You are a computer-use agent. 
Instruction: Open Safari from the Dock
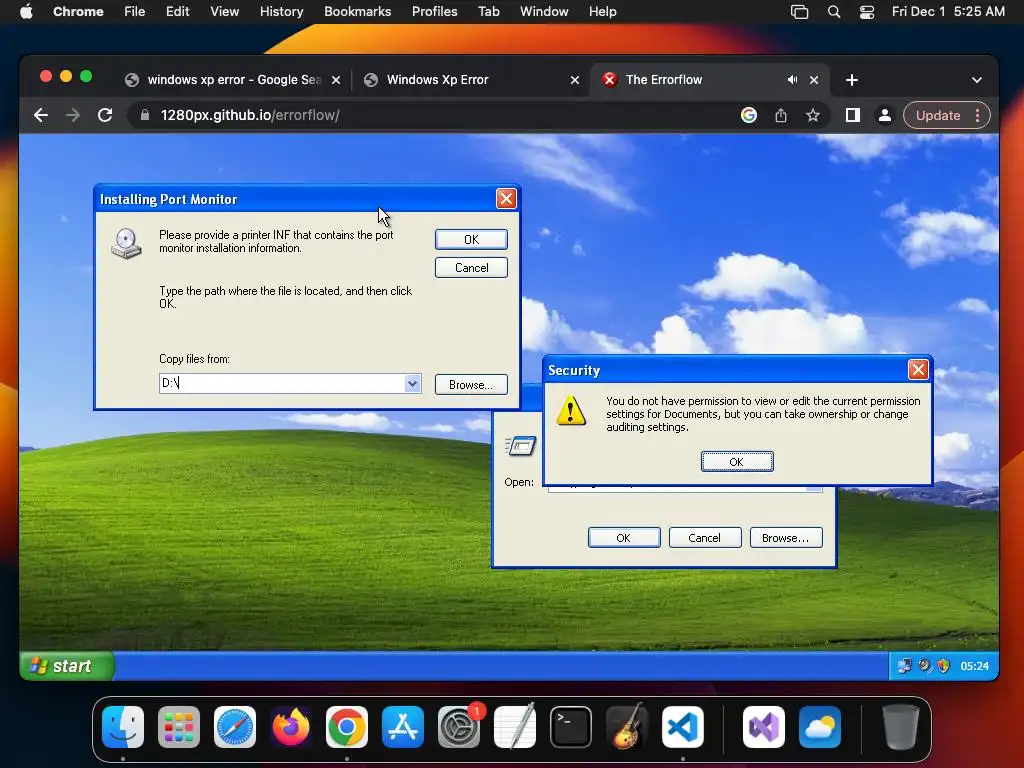[x=235, y=727]
